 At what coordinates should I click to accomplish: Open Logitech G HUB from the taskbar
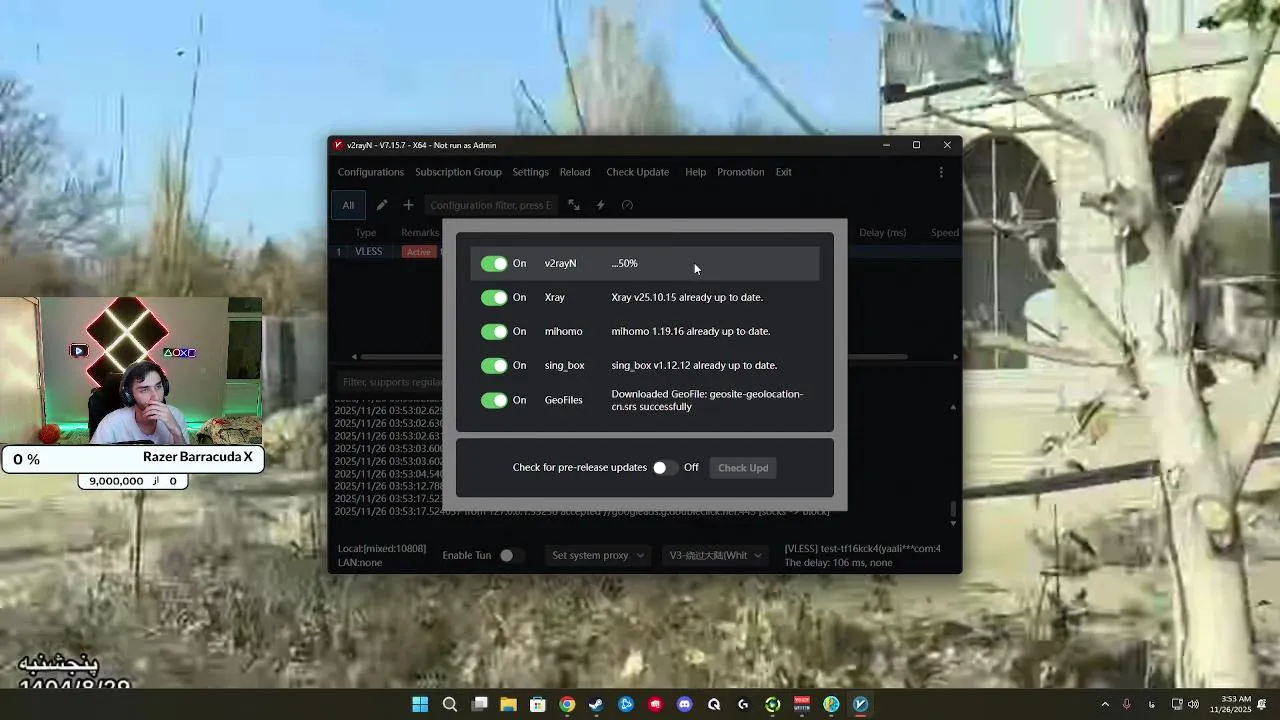pyautogui.click(x=743, y=705)
